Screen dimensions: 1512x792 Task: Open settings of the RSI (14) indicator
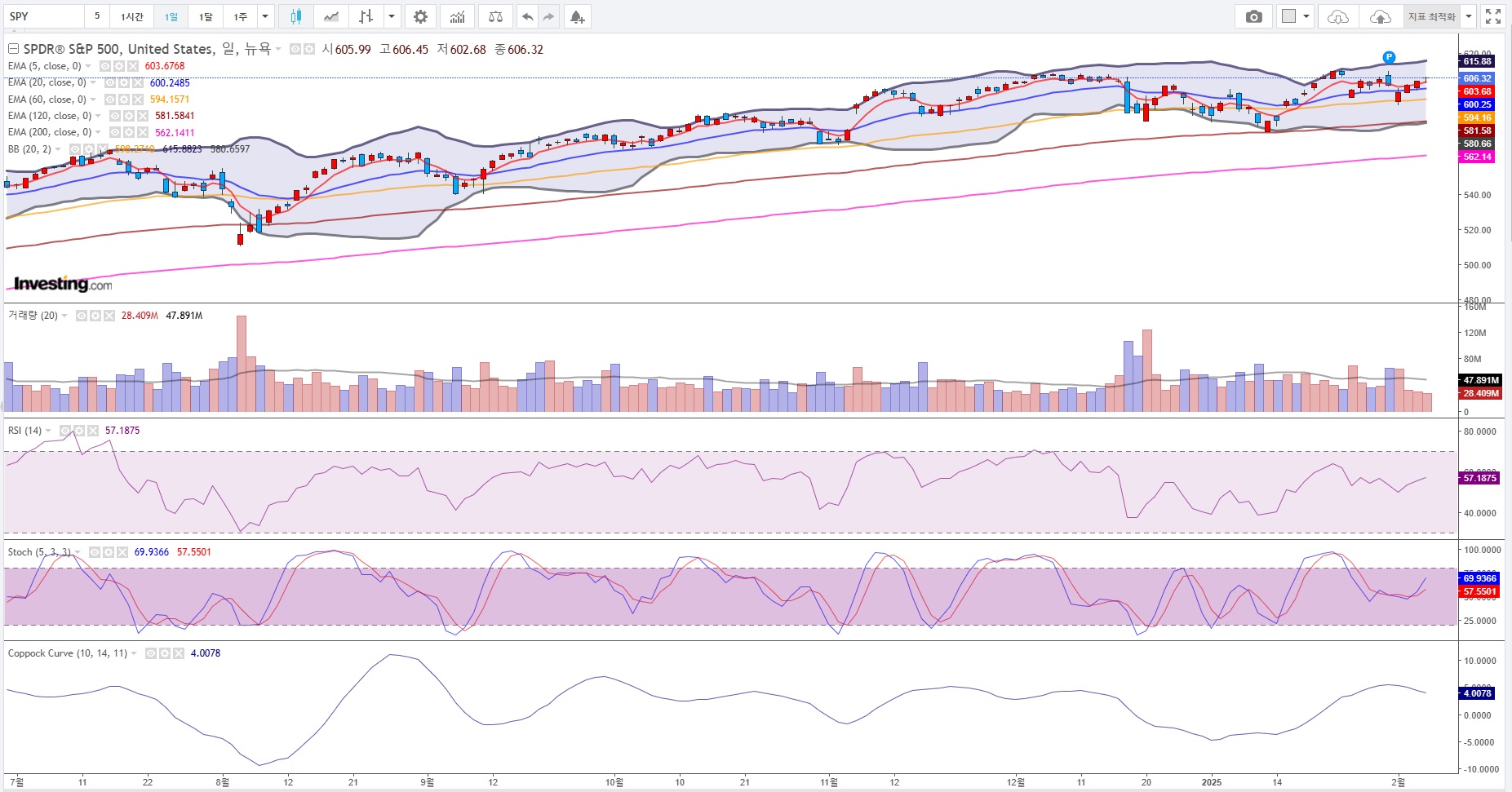pyautogui.click(x=79, y=431)
